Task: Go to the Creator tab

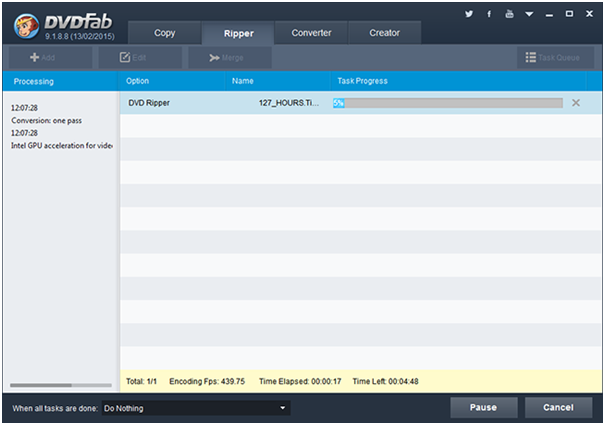Action: (385, 33)
